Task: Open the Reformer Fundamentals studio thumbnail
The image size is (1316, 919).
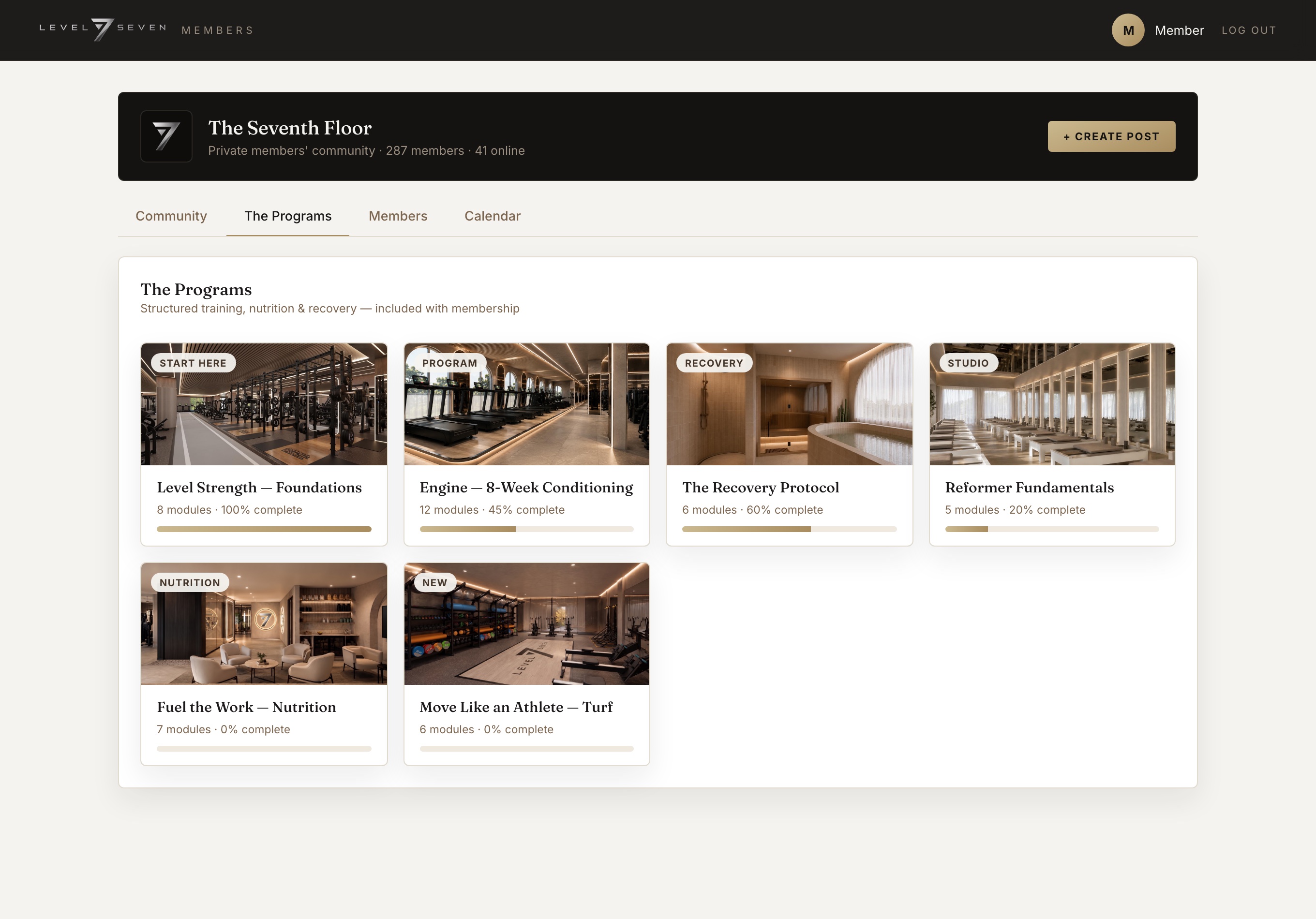Action: (1052, 404)
